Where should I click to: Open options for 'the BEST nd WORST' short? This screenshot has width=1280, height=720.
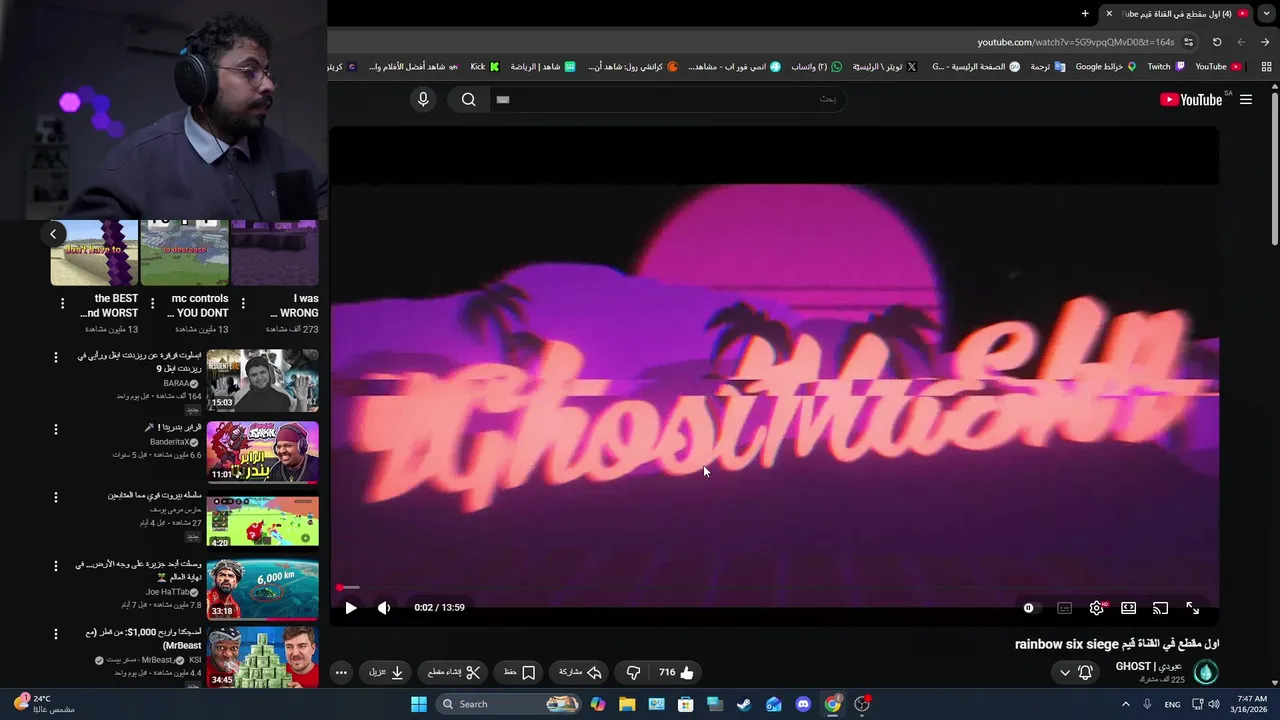62,303
